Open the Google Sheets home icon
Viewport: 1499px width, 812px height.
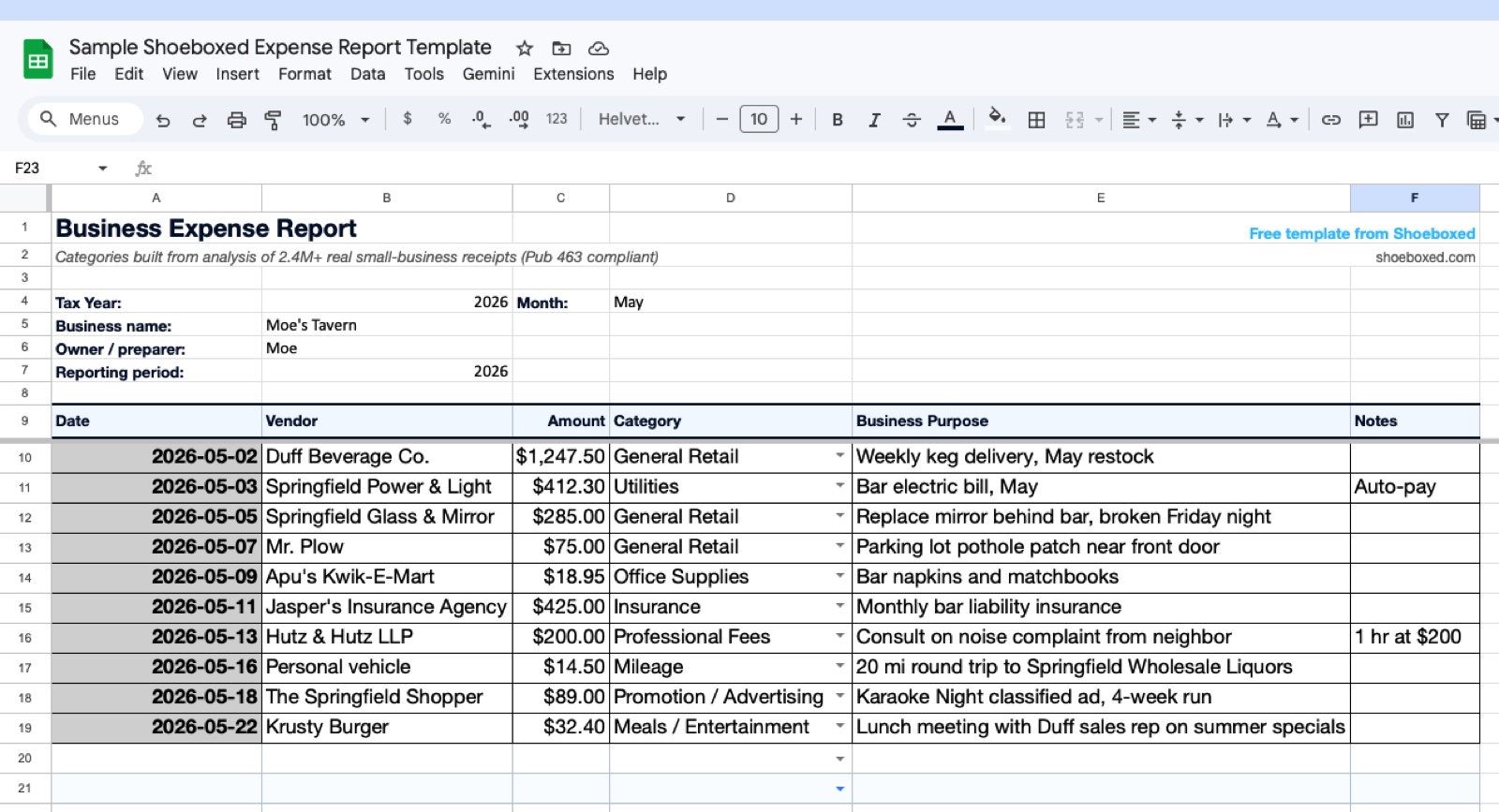click(38, 60)
